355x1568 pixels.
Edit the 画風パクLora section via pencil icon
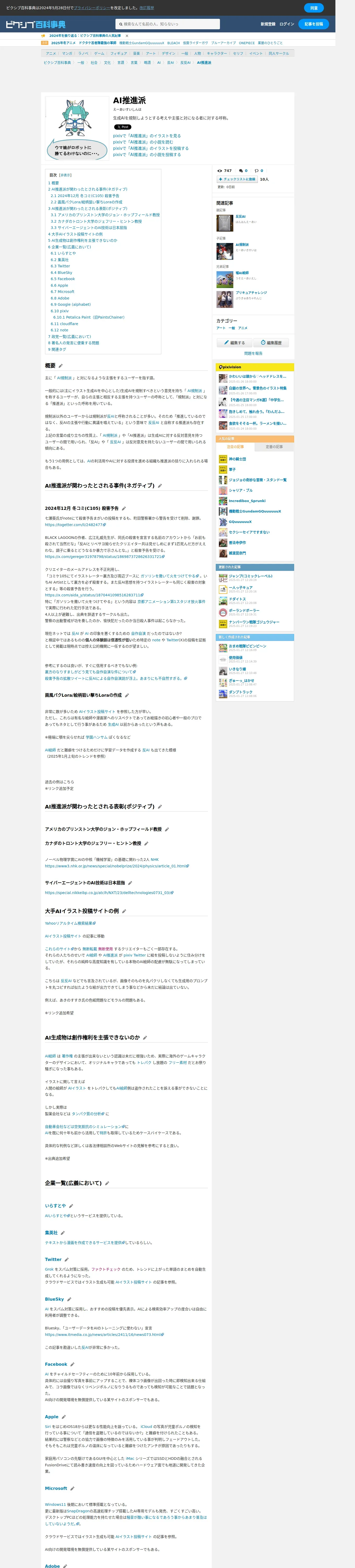pos(127,695)
